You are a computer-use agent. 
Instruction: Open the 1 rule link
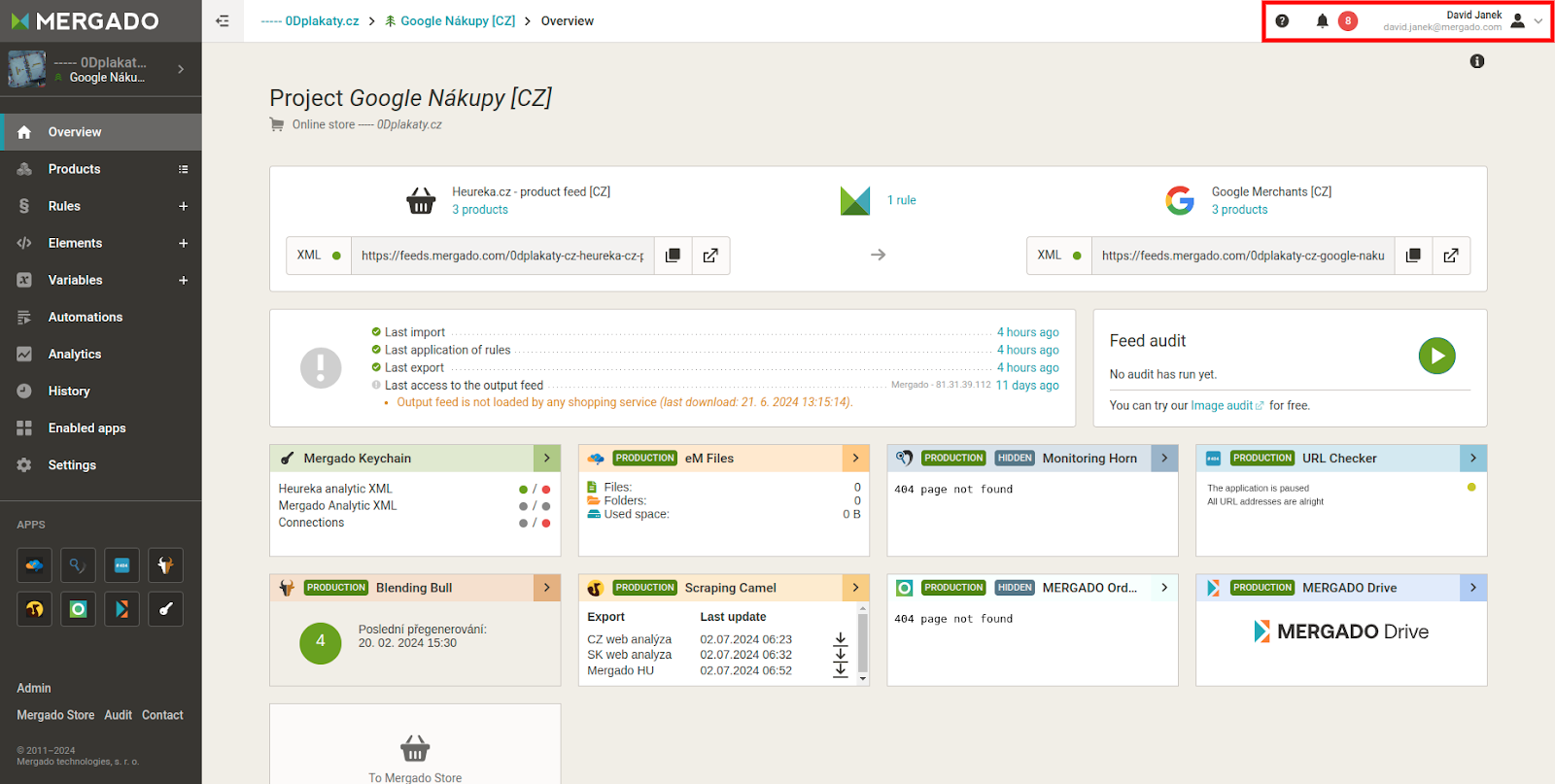901,200
